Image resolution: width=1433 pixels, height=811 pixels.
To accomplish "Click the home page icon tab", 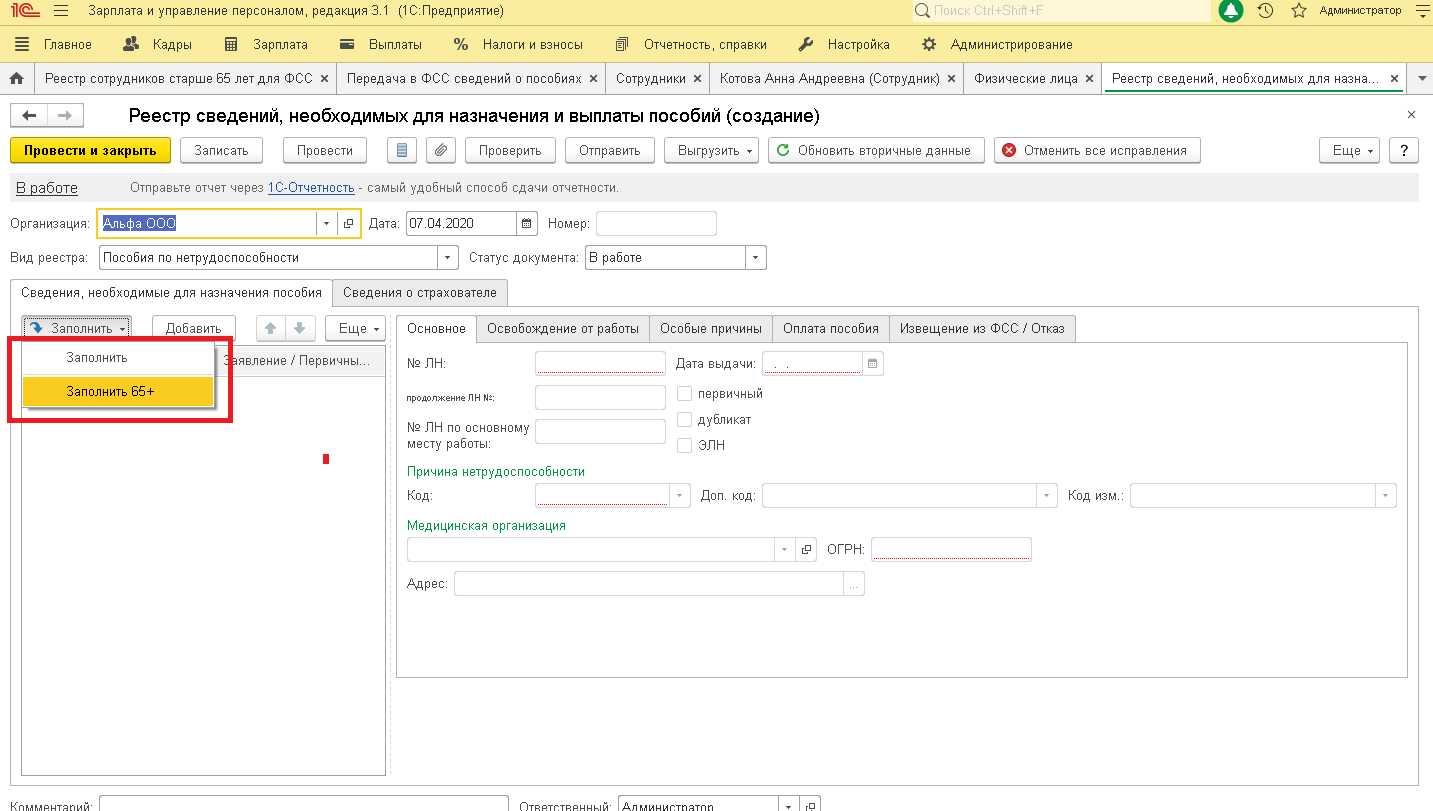I will pos(16,78).
